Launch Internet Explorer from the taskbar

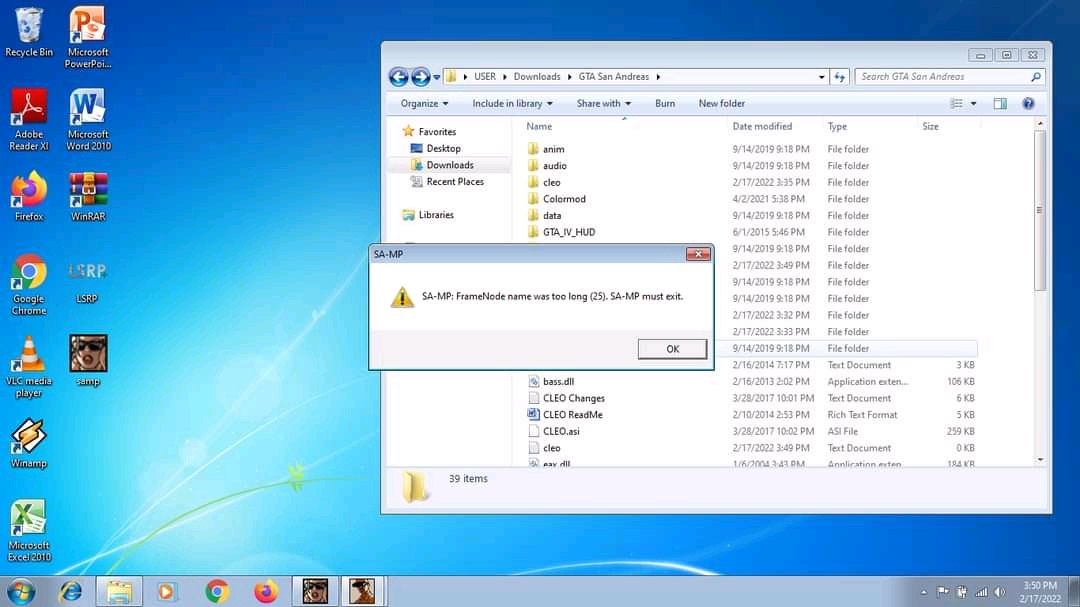click(70, 591)
